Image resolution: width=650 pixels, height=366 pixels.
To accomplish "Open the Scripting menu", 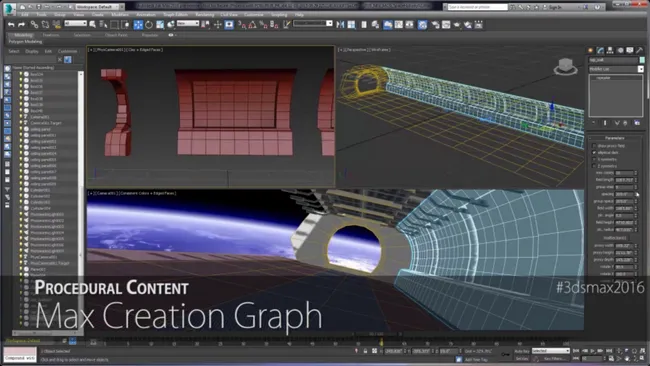I will point(279,15).
